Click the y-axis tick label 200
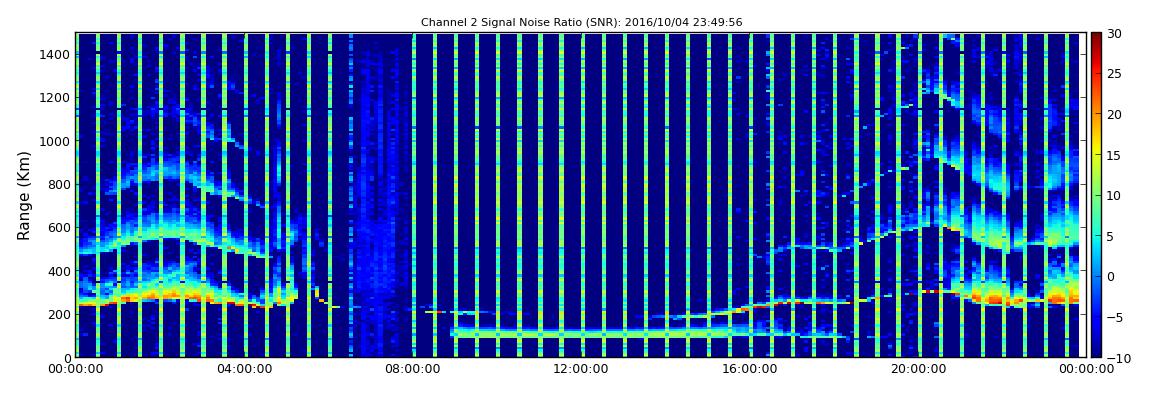Image resolution: width=1150 pixels, height=407 pixels. click(59, 315)
